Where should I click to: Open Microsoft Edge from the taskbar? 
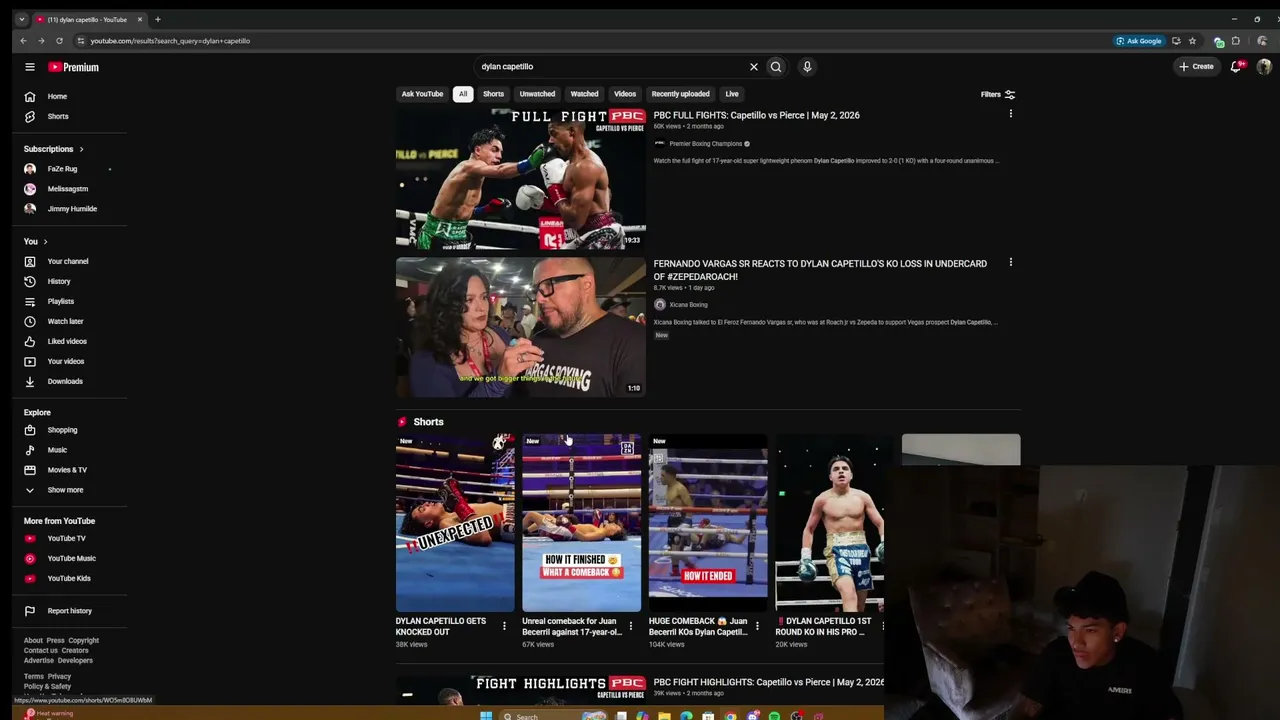click(x=686, y=715)
